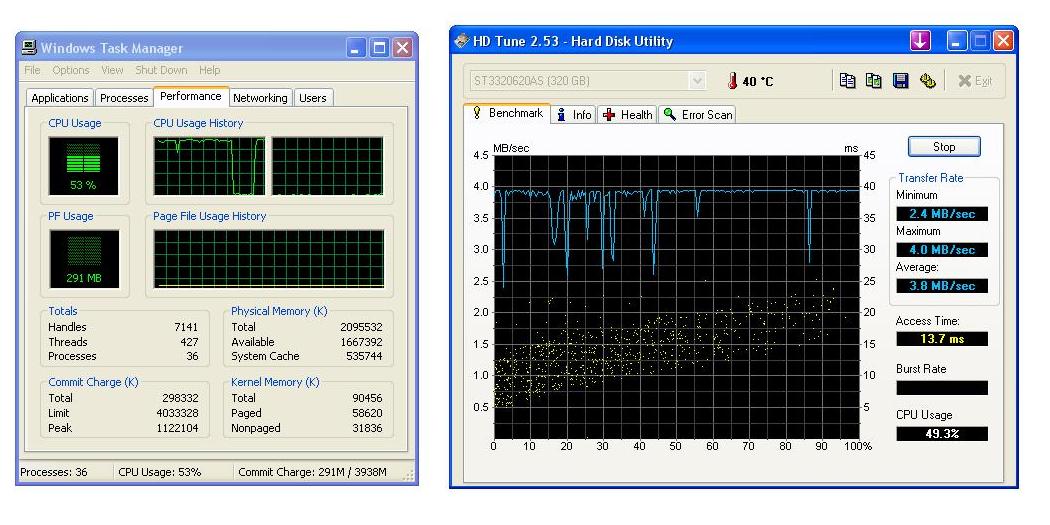Screen dimensions: 1050x525
Task: Click the Exit button in HD Tune
Action: (974, 81)
